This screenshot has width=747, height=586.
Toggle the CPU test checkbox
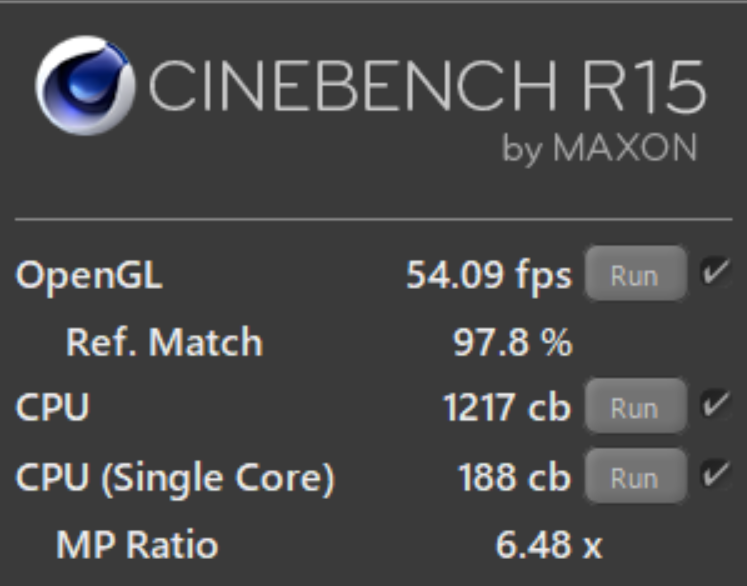click(716, 404)
